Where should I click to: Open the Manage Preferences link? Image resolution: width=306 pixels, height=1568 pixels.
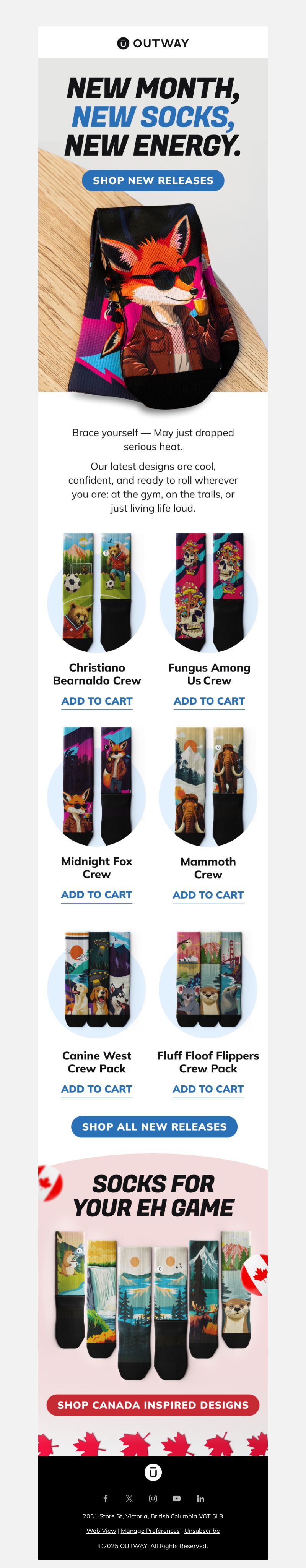[x=150, y=1530]
